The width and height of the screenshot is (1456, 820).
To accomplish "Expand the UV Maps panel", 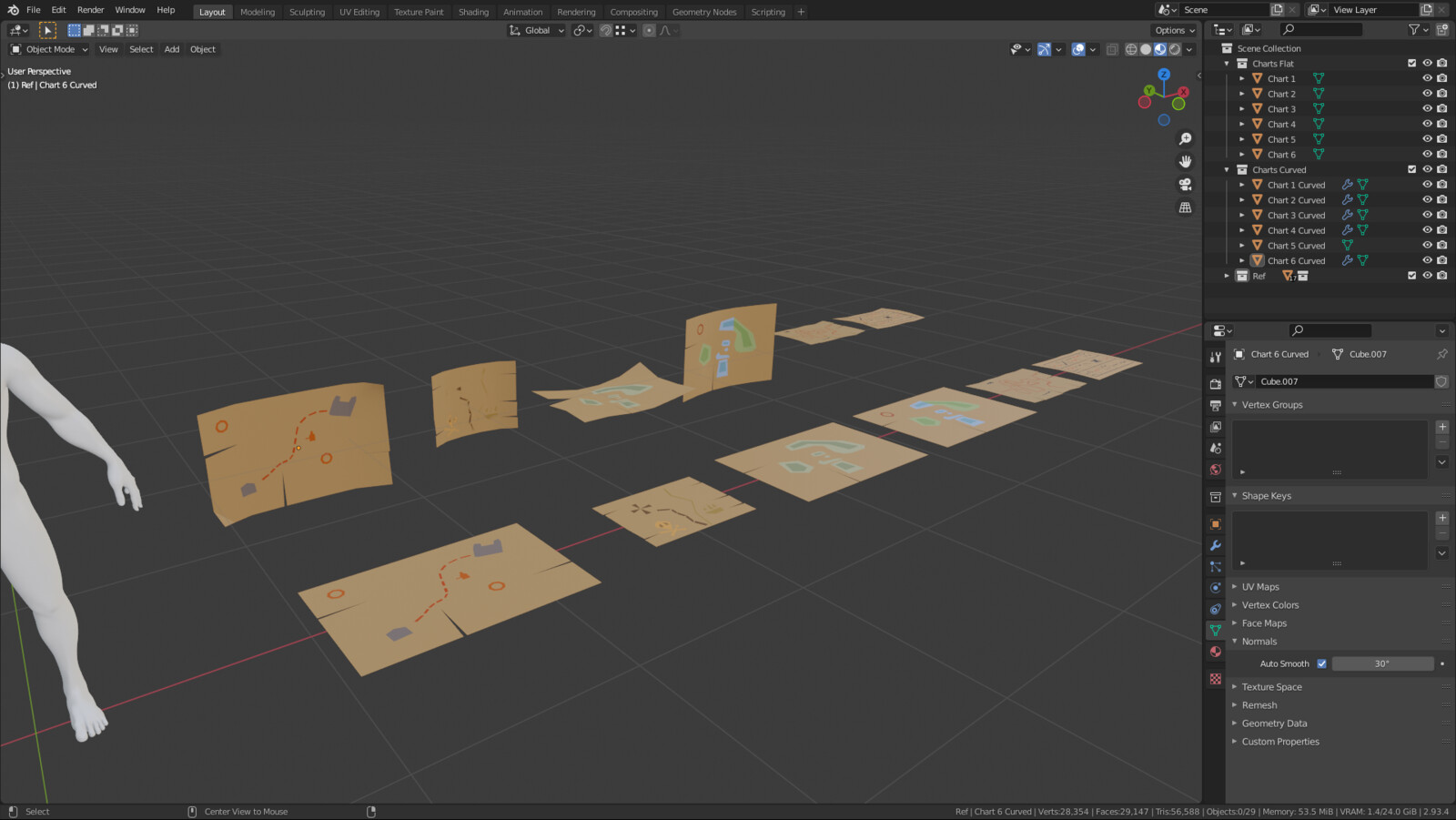I will pyautogui.click(x=1260, y=587).
